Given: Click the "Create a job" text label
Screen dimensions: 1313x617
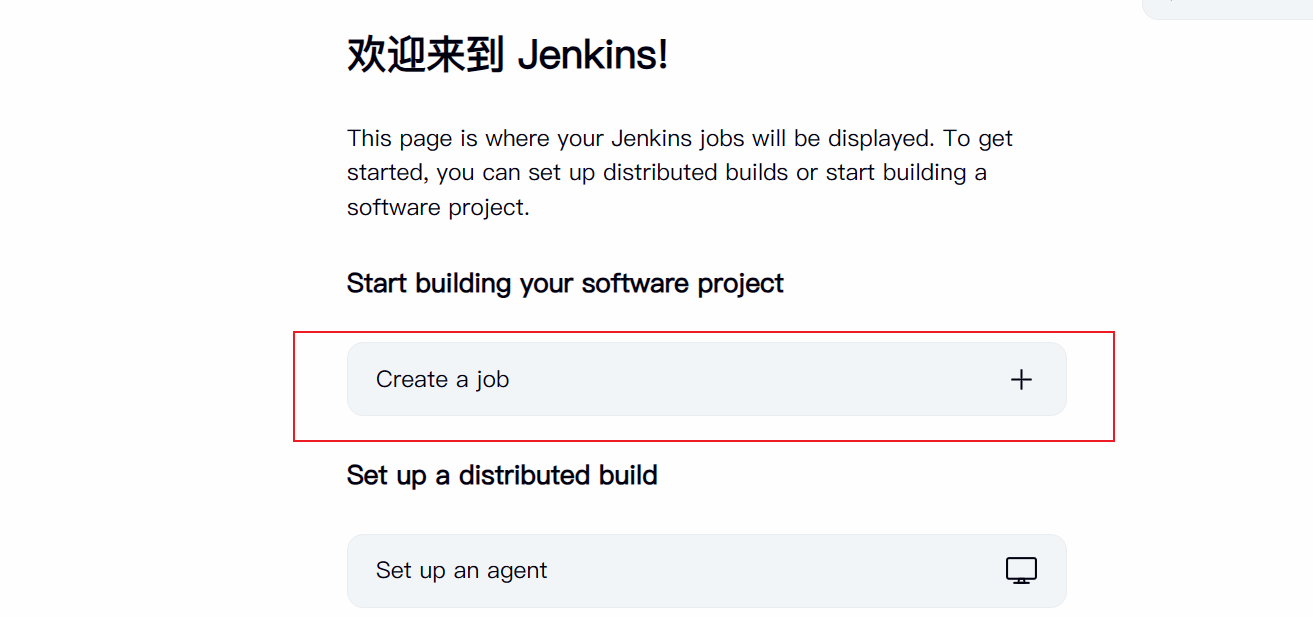Looking at the screenshot, I should (442, 380).
